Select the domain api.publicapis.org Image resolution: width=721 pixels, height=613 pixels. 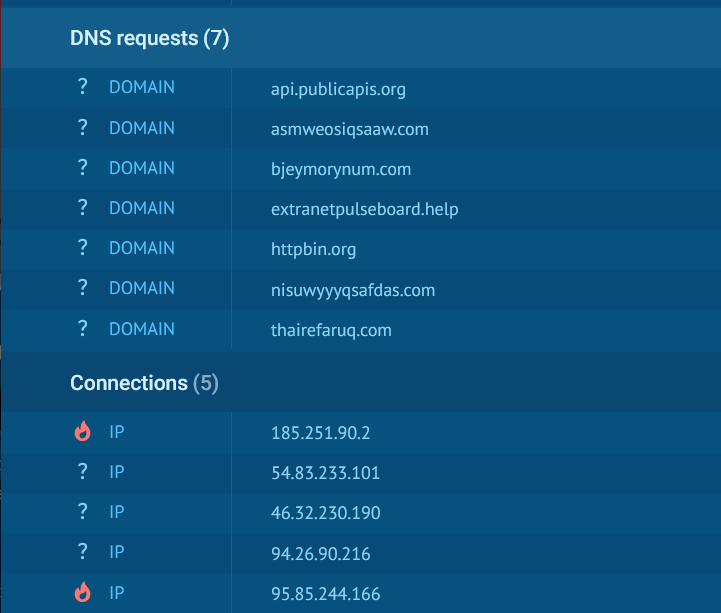(338, 89)
